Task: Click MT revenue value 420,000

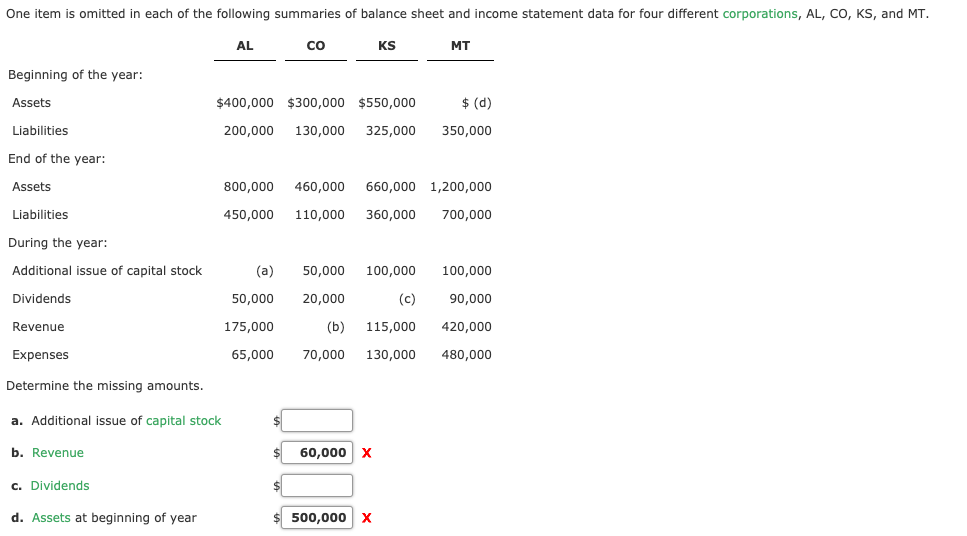Action: click(467, 327)
